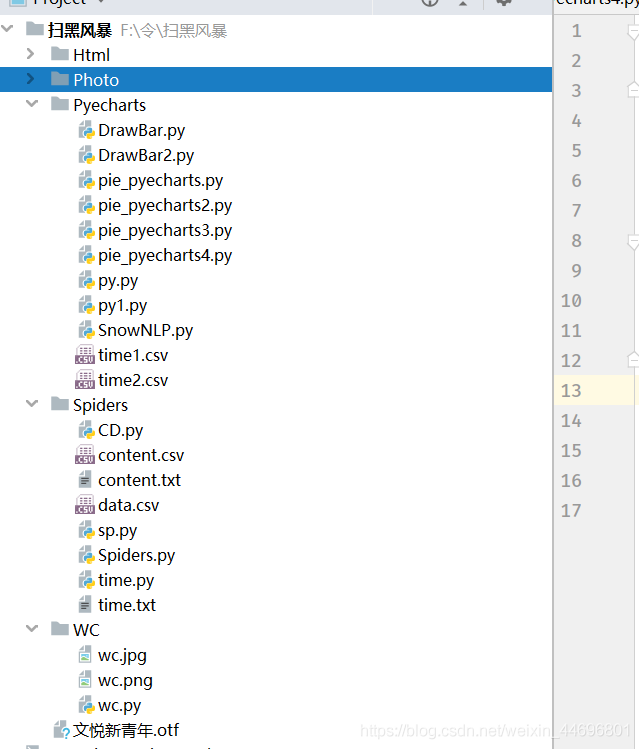
Task: Click the pie_pyecharts4.py file icon
Action: pos(86,255)
